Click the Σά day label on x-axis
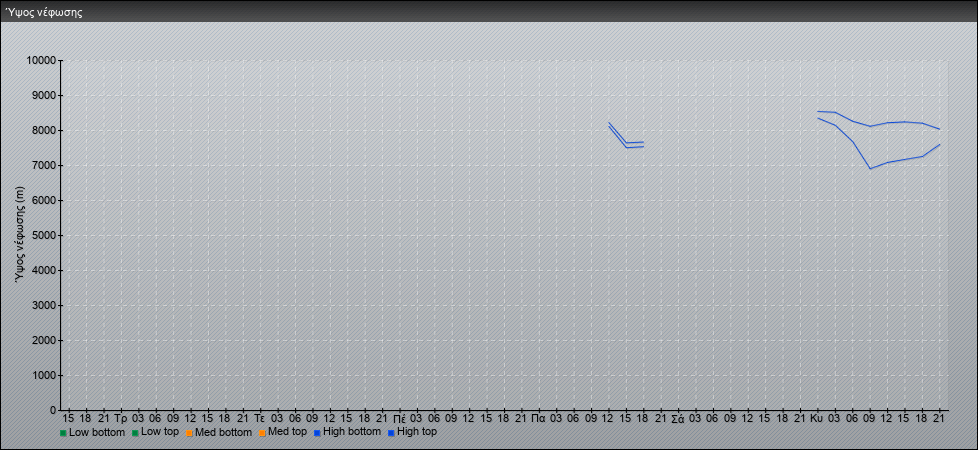 click(x=677, y=416)
